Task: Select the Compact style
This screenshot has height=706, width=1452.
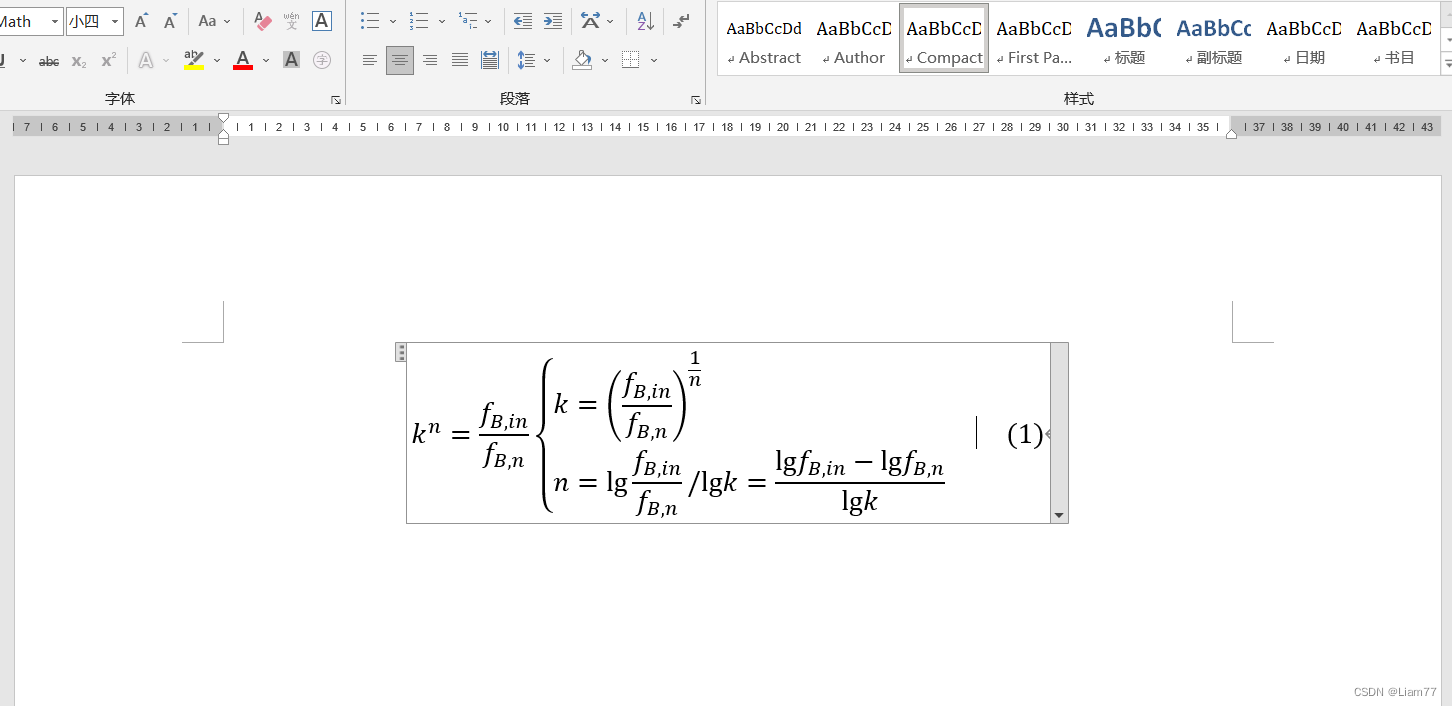Action: (x=944, y=38)
